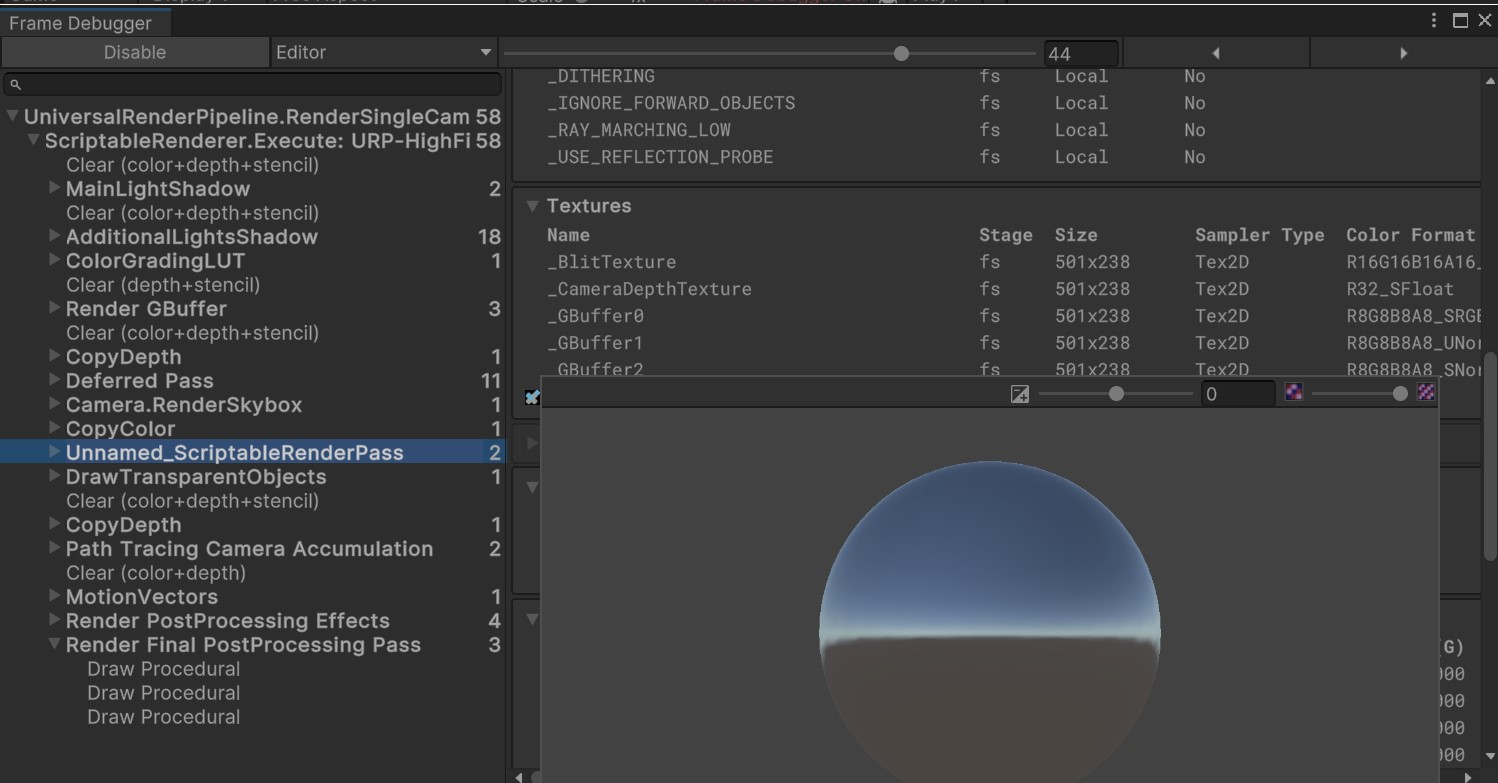Collapse the Textures section
This screenshot has height=783, width=1498.
coord(531,206)
